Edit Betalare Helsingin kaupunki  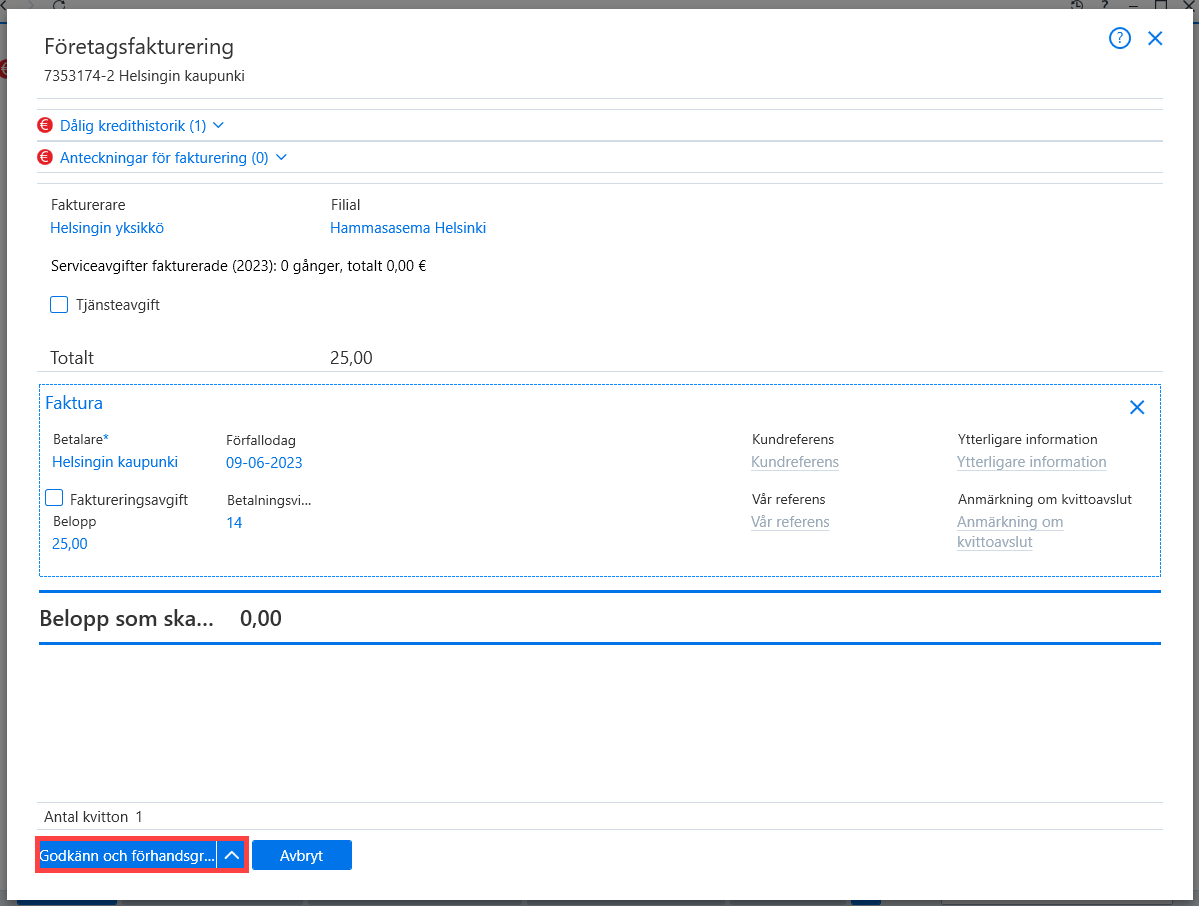tap(115, 462)
